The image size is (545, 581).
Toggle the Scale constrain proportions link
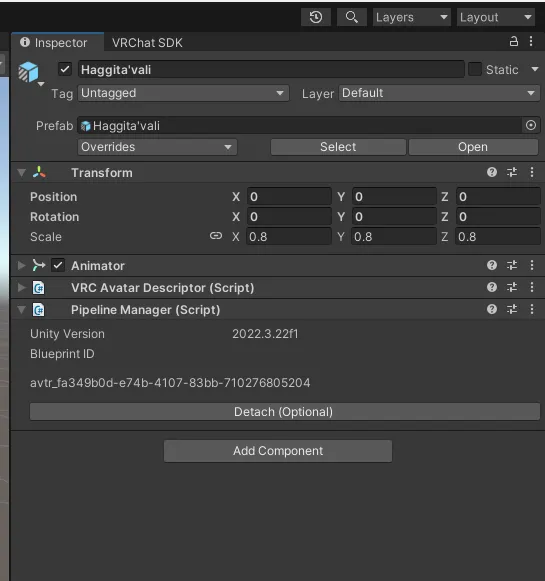point(216,236)
